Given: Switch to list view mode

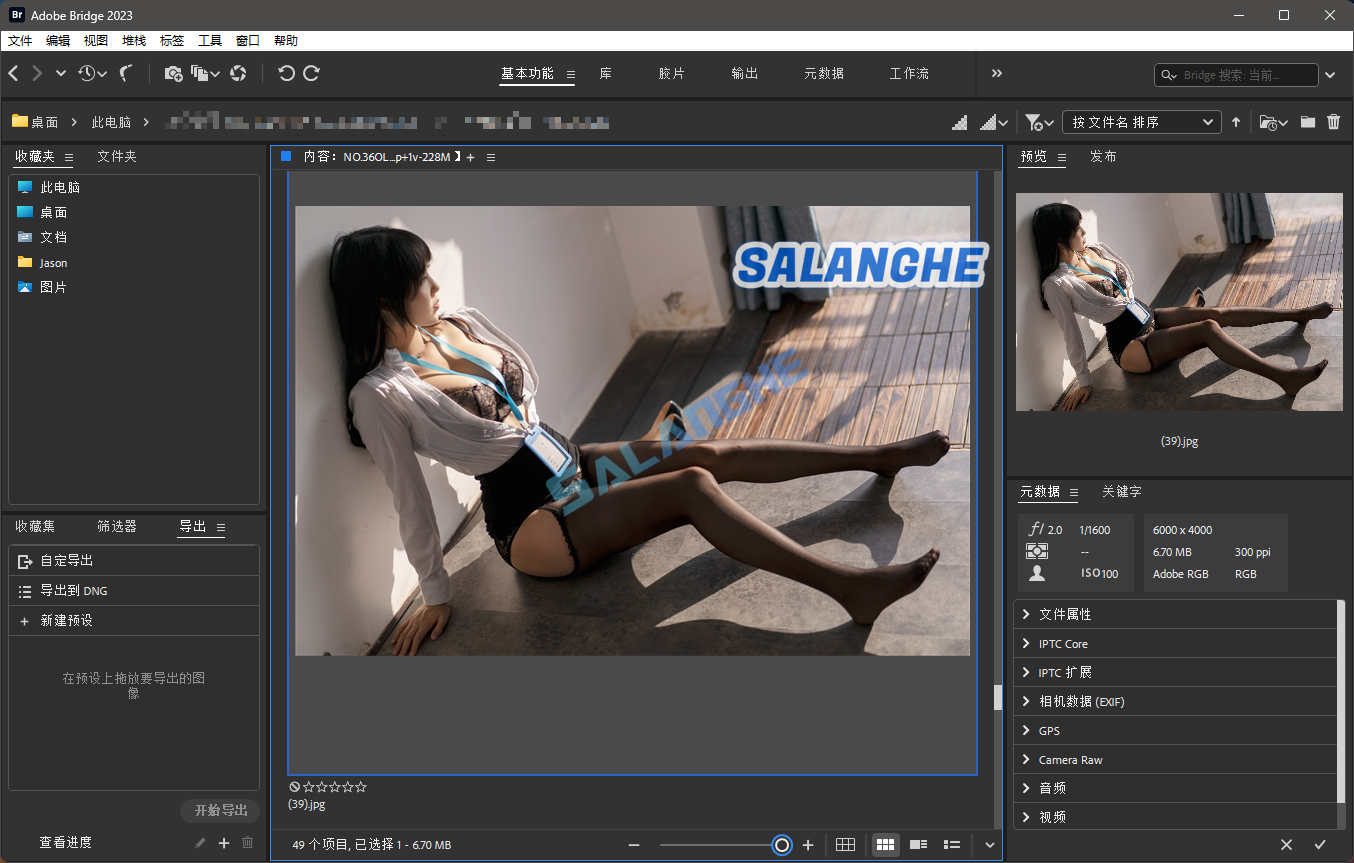Looking at the screenshot, I should coord(953,845).
